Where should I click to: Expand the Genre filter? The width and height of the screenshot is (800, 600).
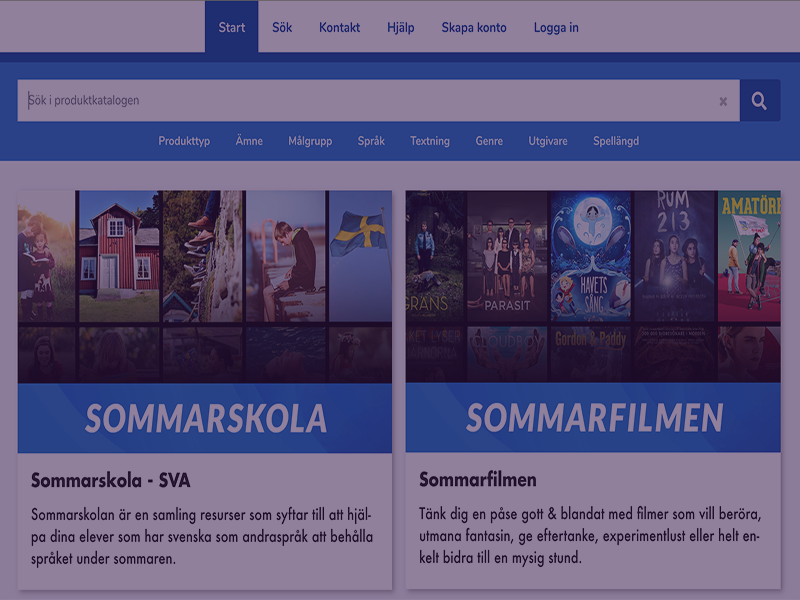point(489,141)
